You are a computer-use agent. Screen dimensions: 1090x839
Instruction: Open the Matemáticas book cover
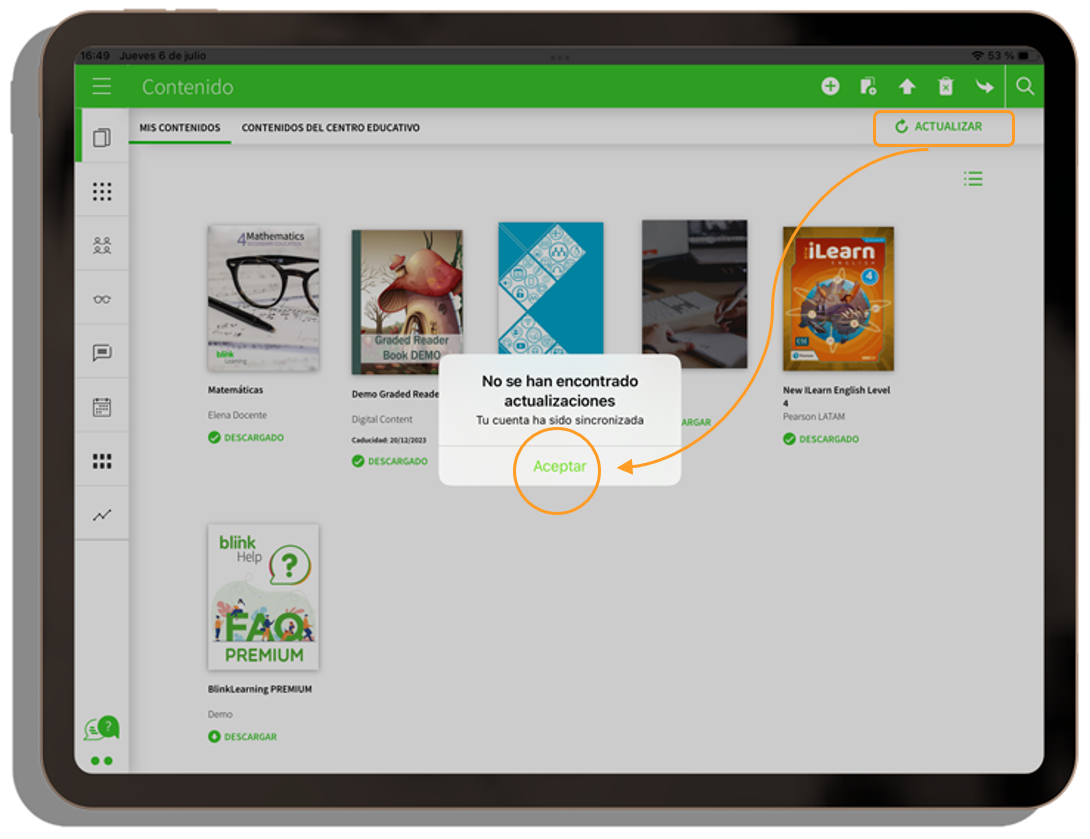pos(263,299)
